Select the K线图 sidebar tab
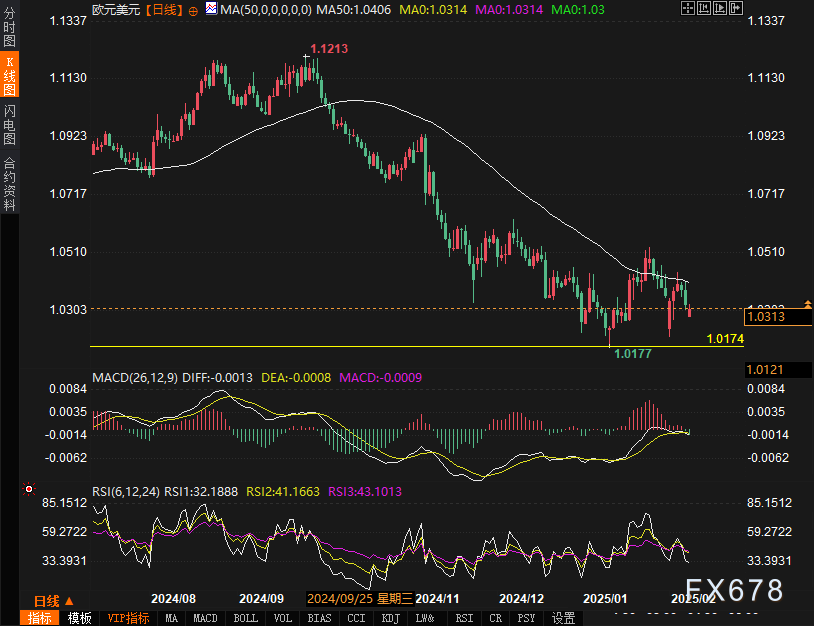Viewport: 814px width, 626px height. point(9,75)
